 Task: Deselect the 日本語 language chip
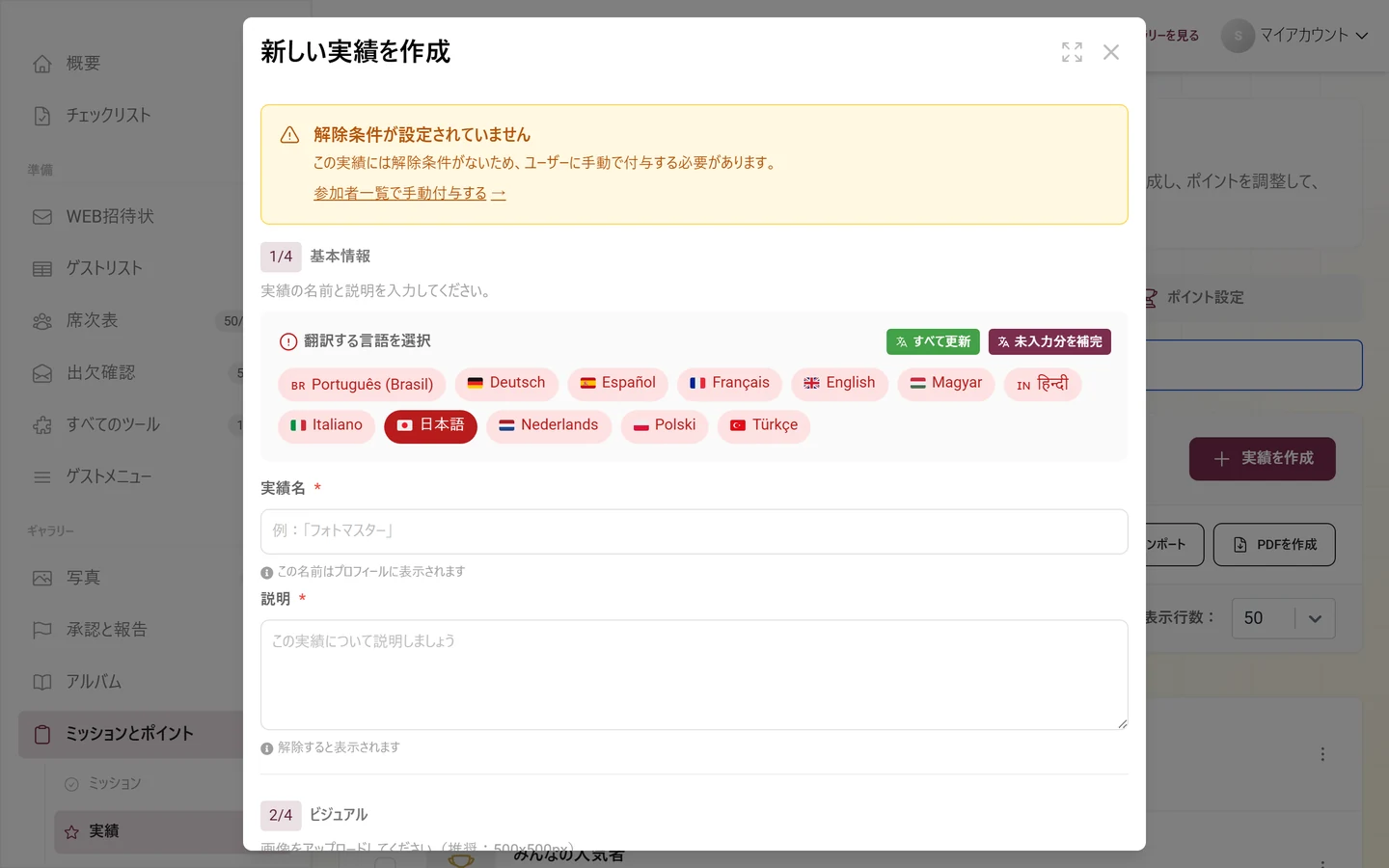click(430, 425)
